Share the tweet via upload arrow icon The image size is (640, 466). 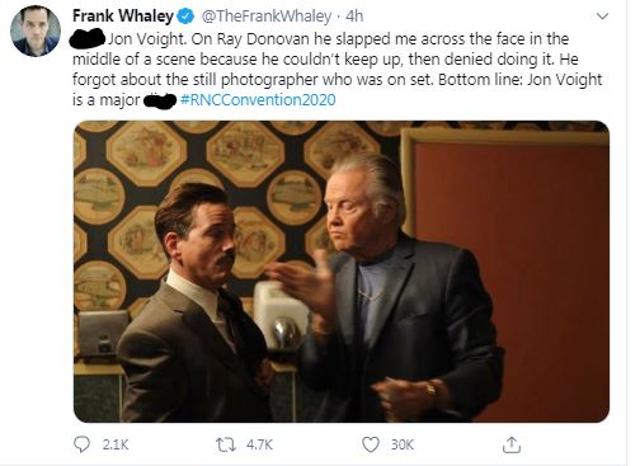(x=511, y=442)
